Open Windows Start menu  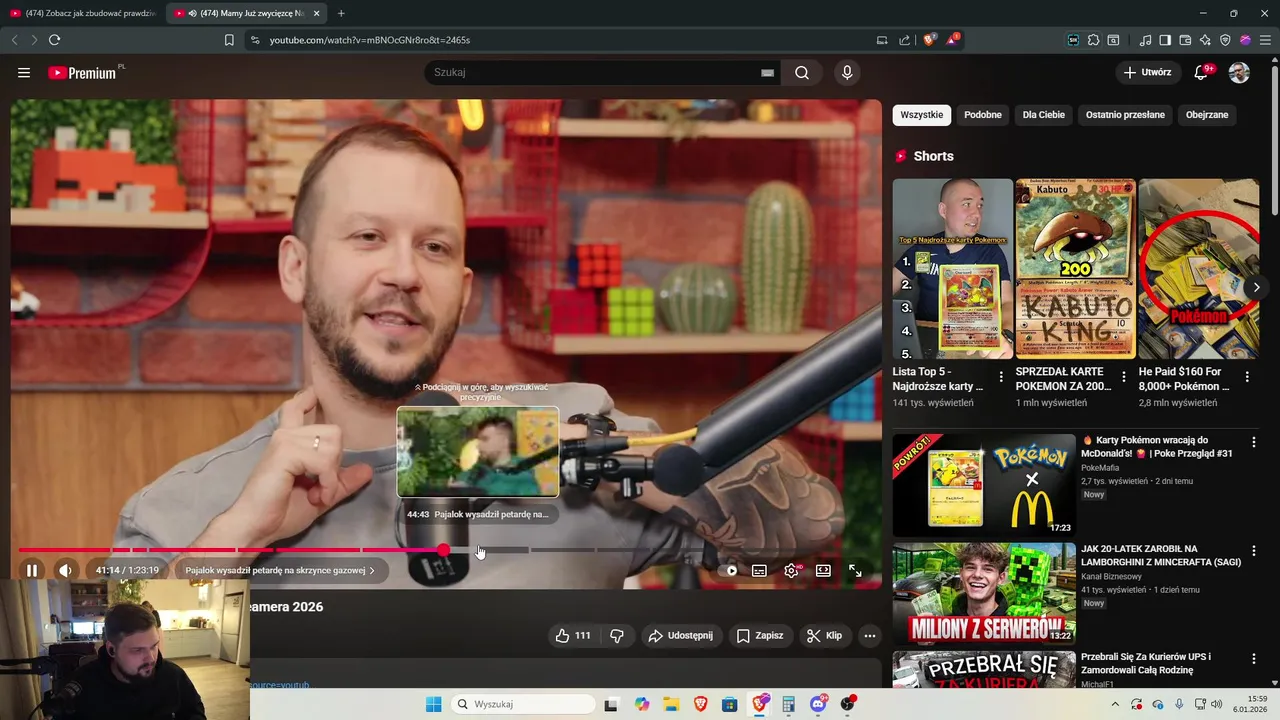point(433,704)
